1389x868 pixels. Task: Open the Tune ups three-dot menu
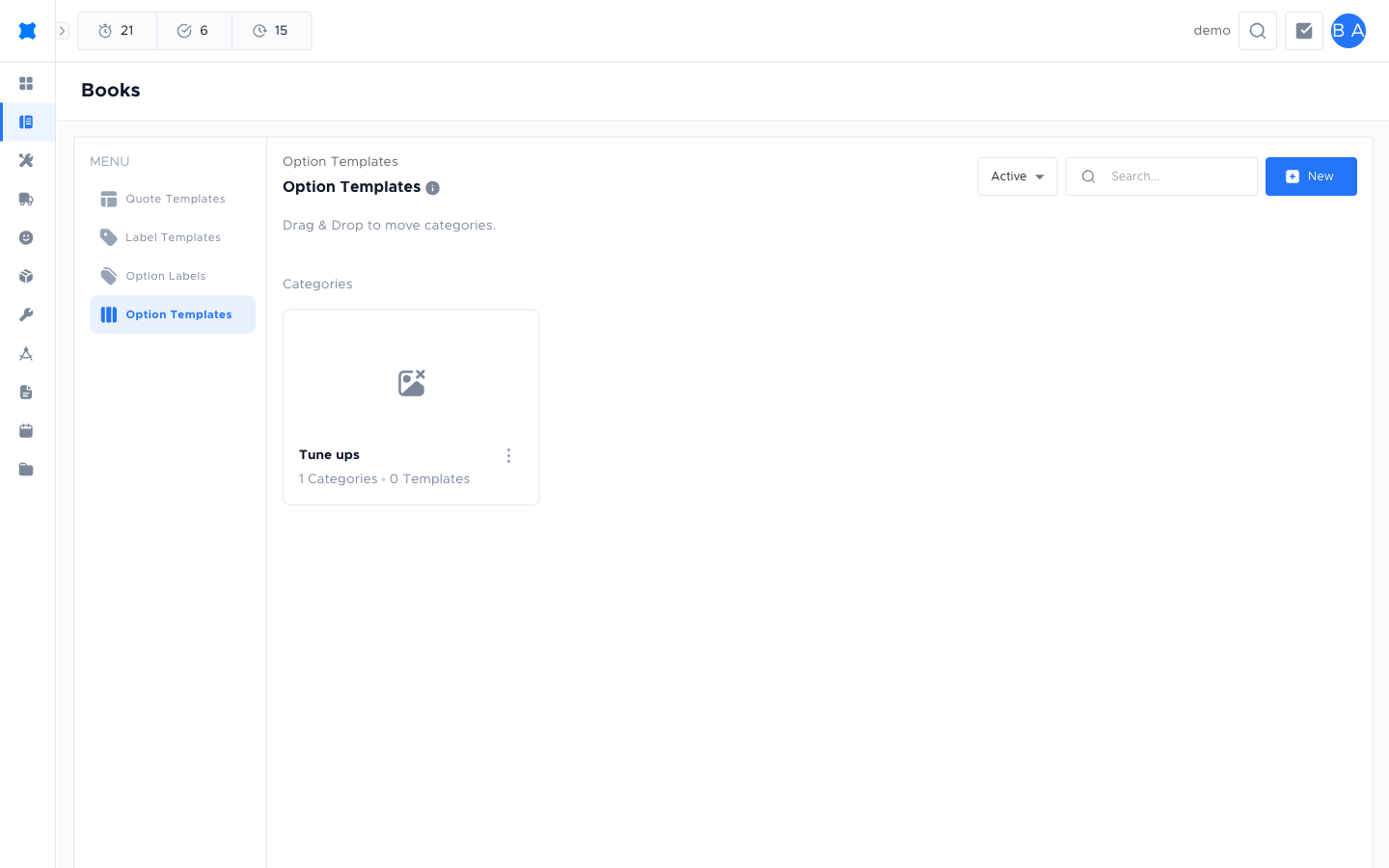click(x=508, y=455)
